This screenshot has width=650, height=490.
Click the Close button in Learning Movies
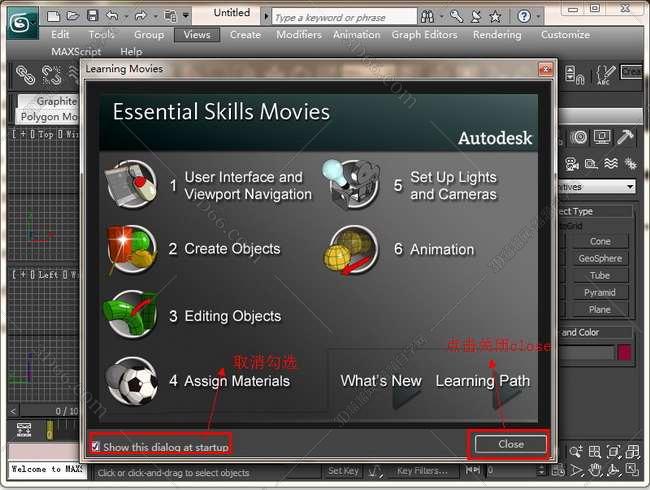tap(511, 444)
